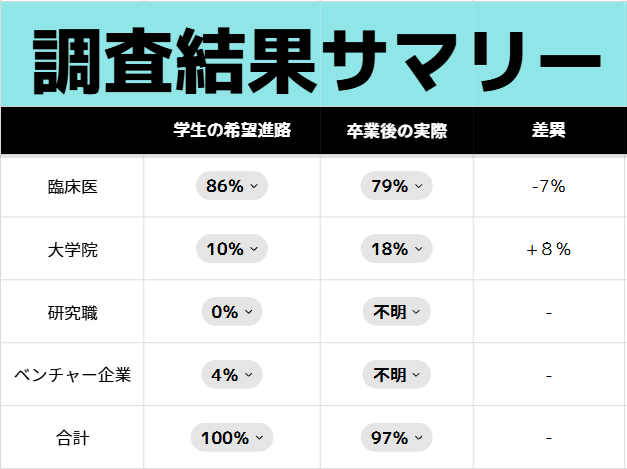Open 不明 dropdown in 研究職 row
This screenshot has width=627, height=469.
(396, 312)
